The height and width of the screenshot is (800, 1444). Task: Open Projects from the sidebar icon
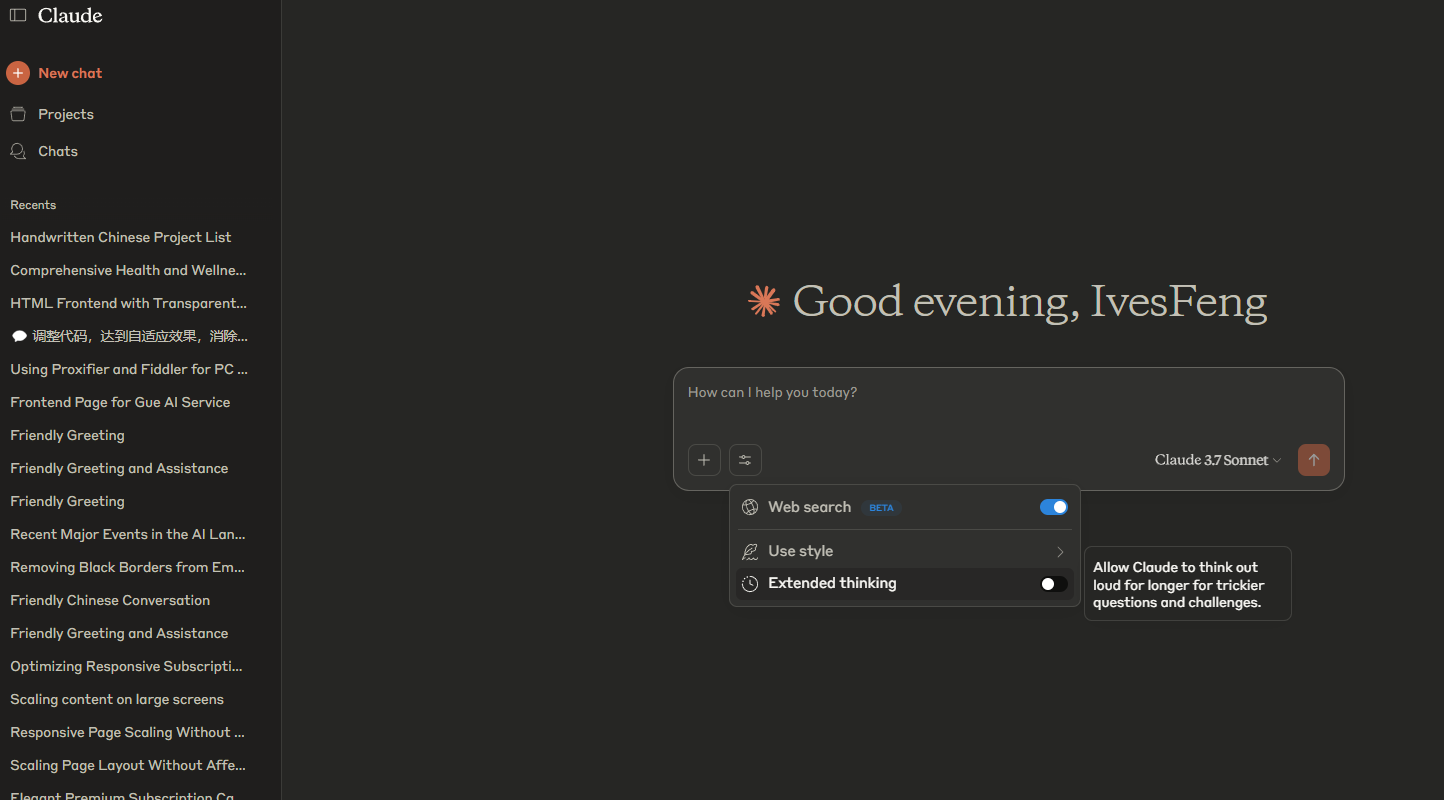tap(18, 114)
